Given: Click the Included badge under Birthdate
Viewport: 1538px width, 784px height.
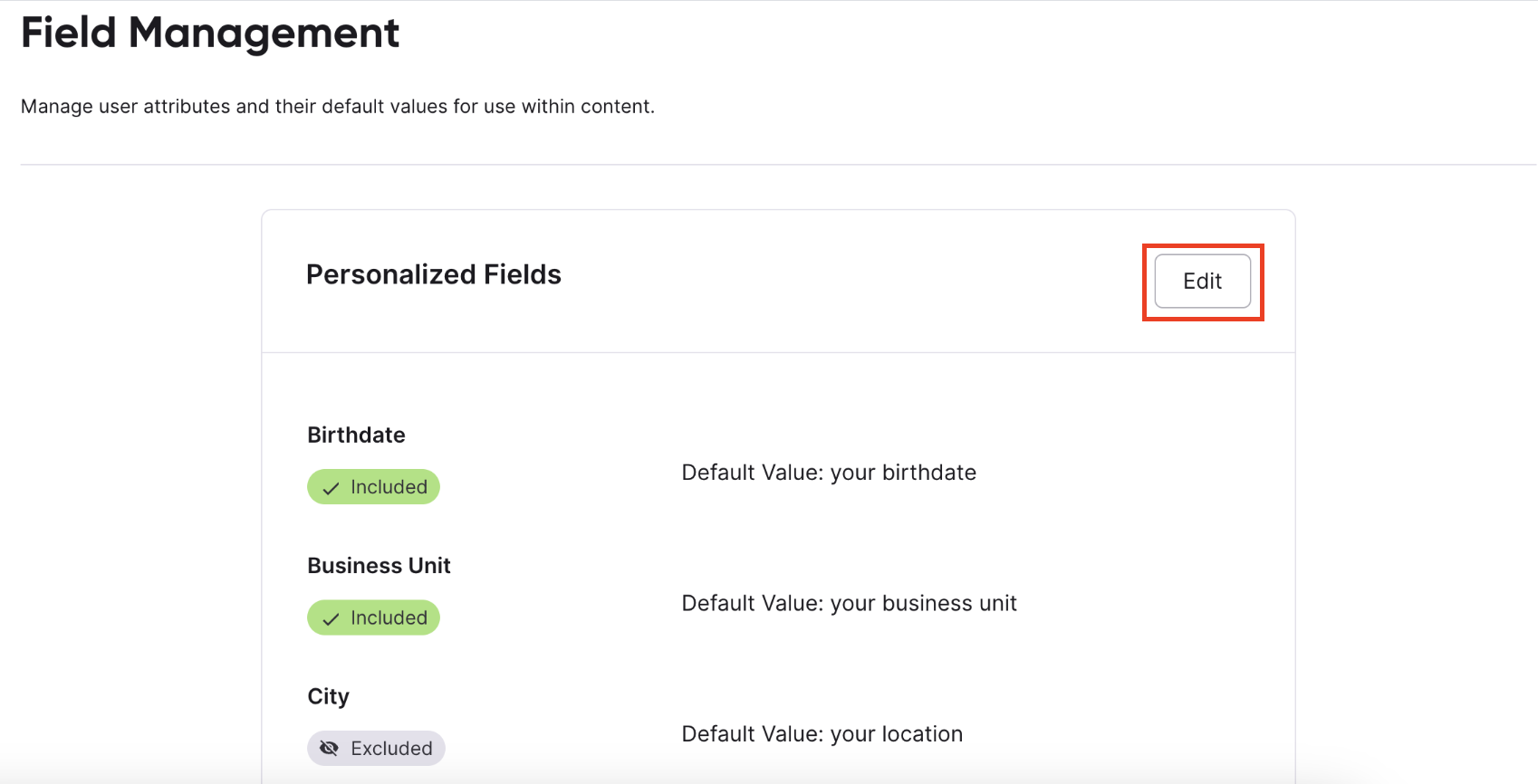Looking at the screenshot, I should point(373,487).
